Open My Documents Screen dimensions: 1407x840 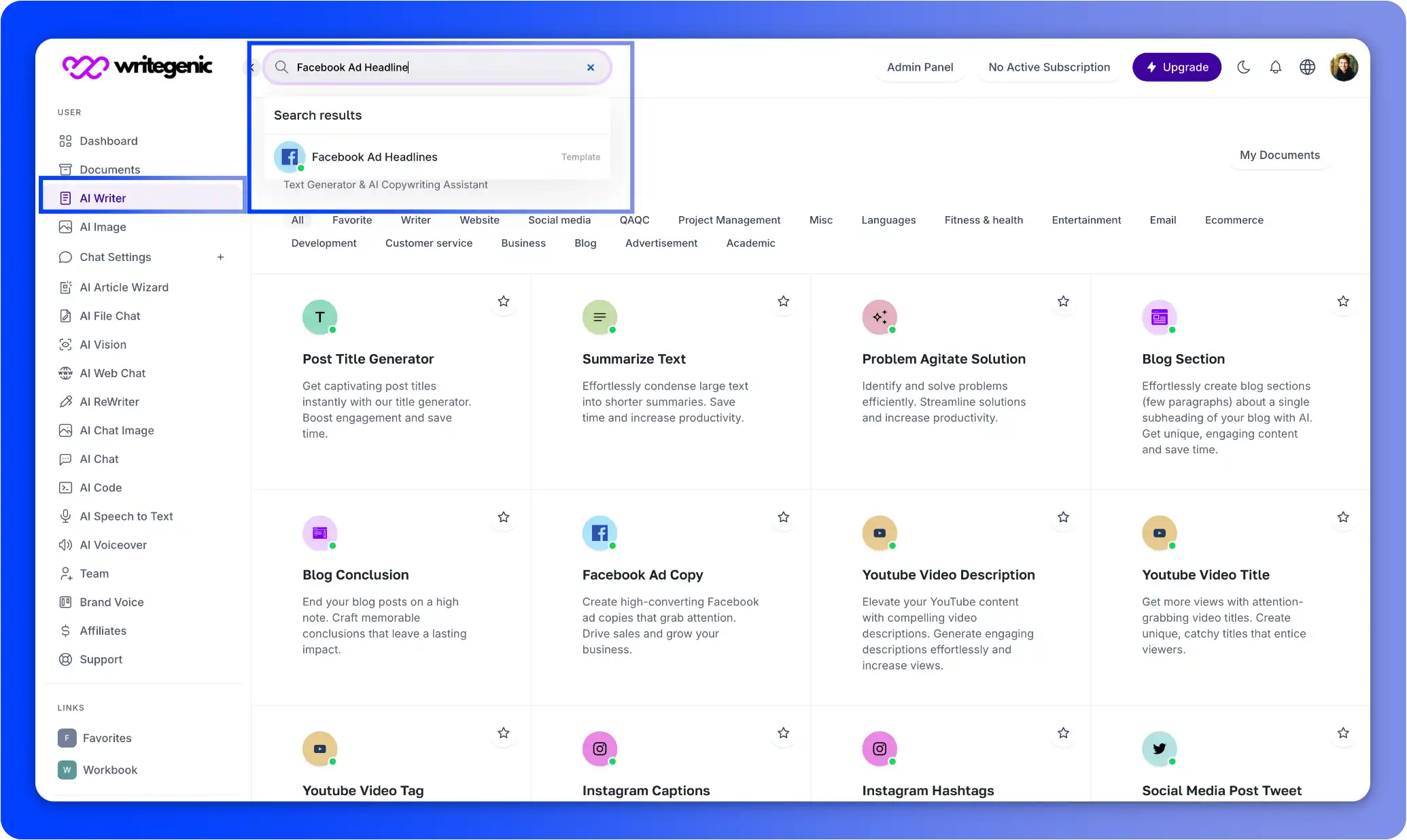[1279, 155]
